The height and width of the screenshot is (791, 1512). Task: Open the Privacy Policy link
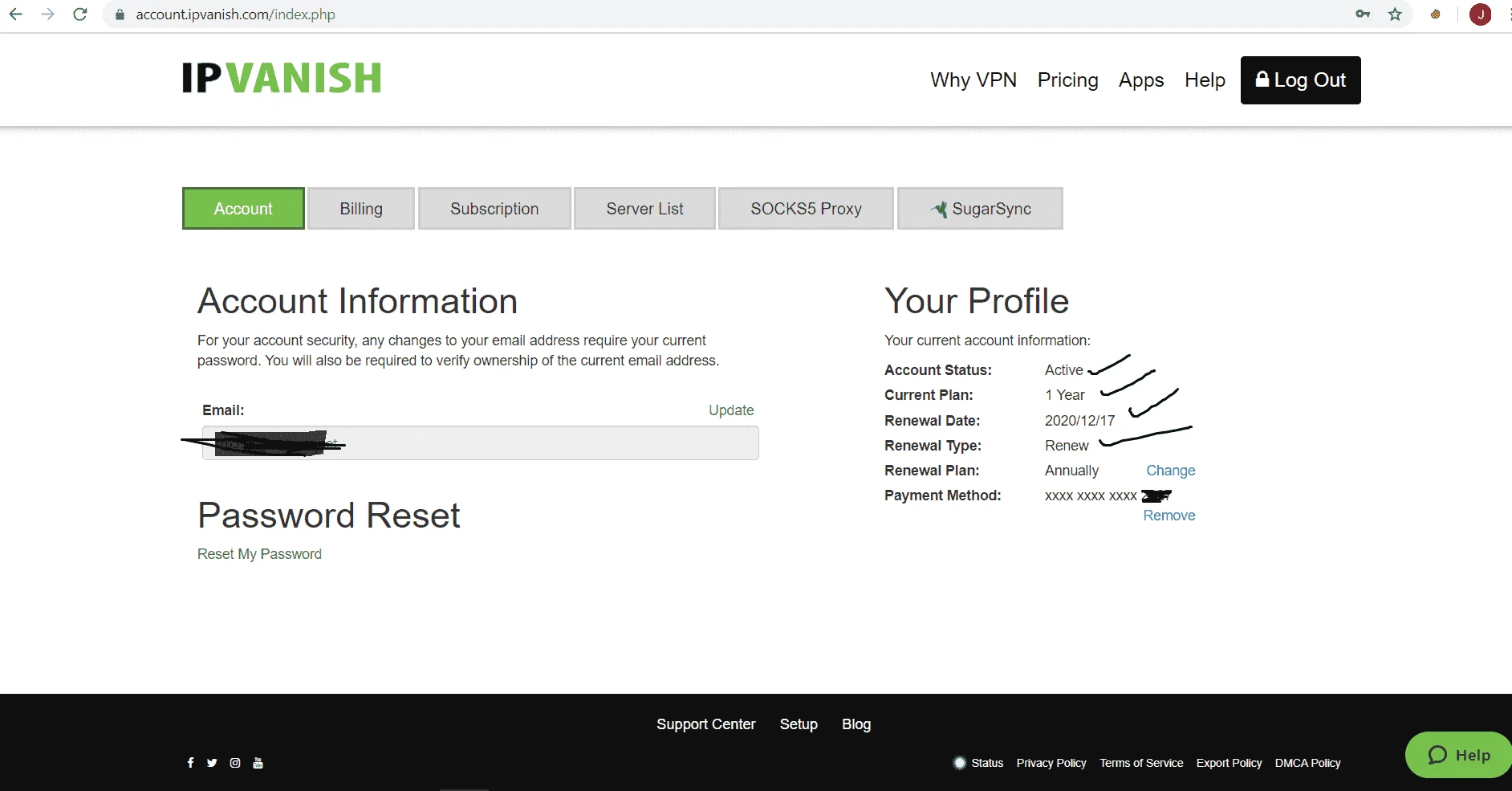click(1051, 763)
